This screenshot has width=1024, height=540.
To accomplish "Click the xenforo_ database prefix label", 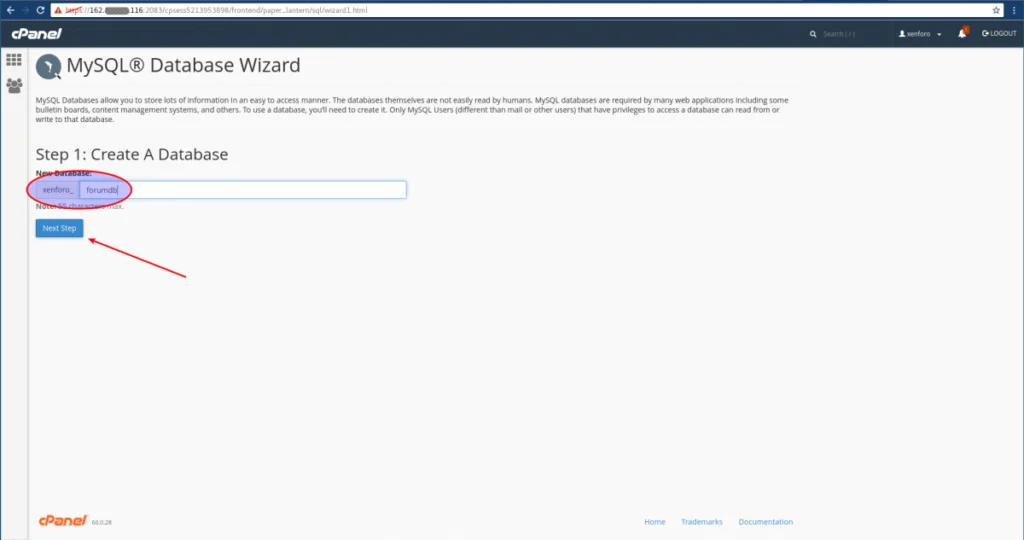I will pyautogui.click(x=58, y=190).
